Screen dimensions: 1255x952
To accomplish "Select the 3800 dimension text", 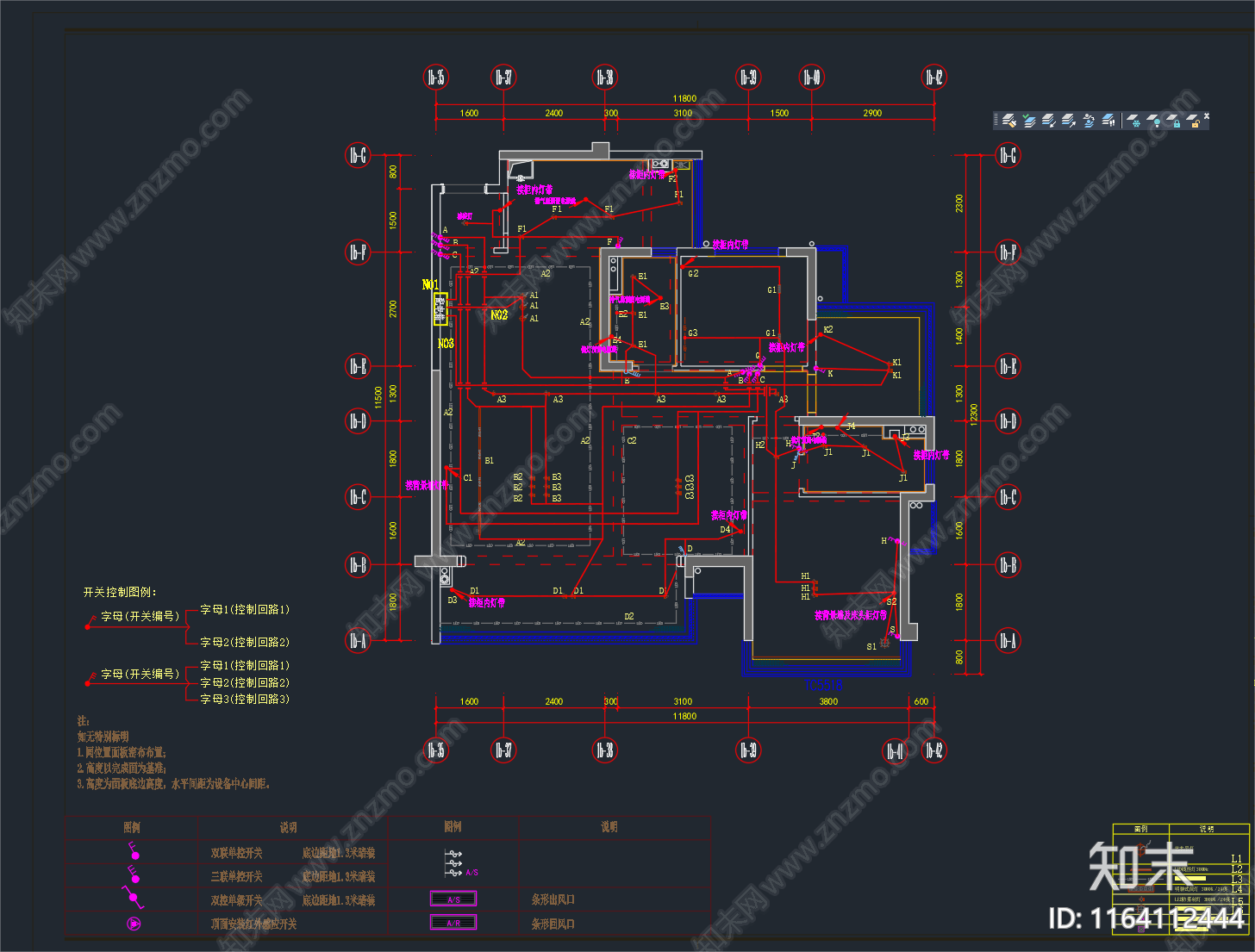I will coord(828,701).
